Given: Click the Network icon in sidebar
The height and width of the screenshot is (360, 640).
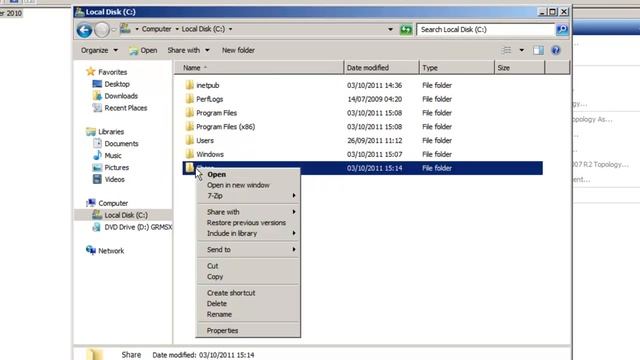Looking at the screenshot, I should pos(91,250).
